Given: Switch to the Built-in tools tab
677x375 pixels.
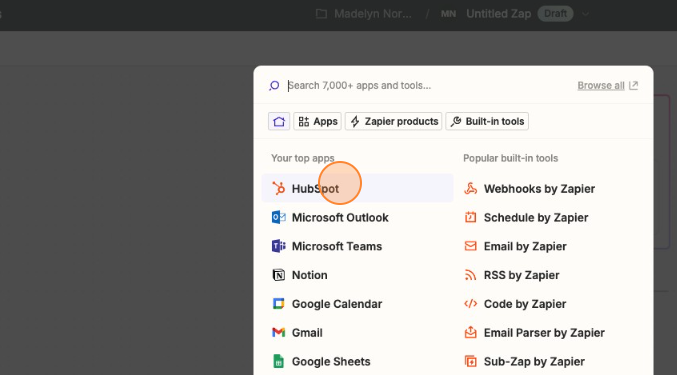Looking at the screenshot, I should click(x=487, y=121).
